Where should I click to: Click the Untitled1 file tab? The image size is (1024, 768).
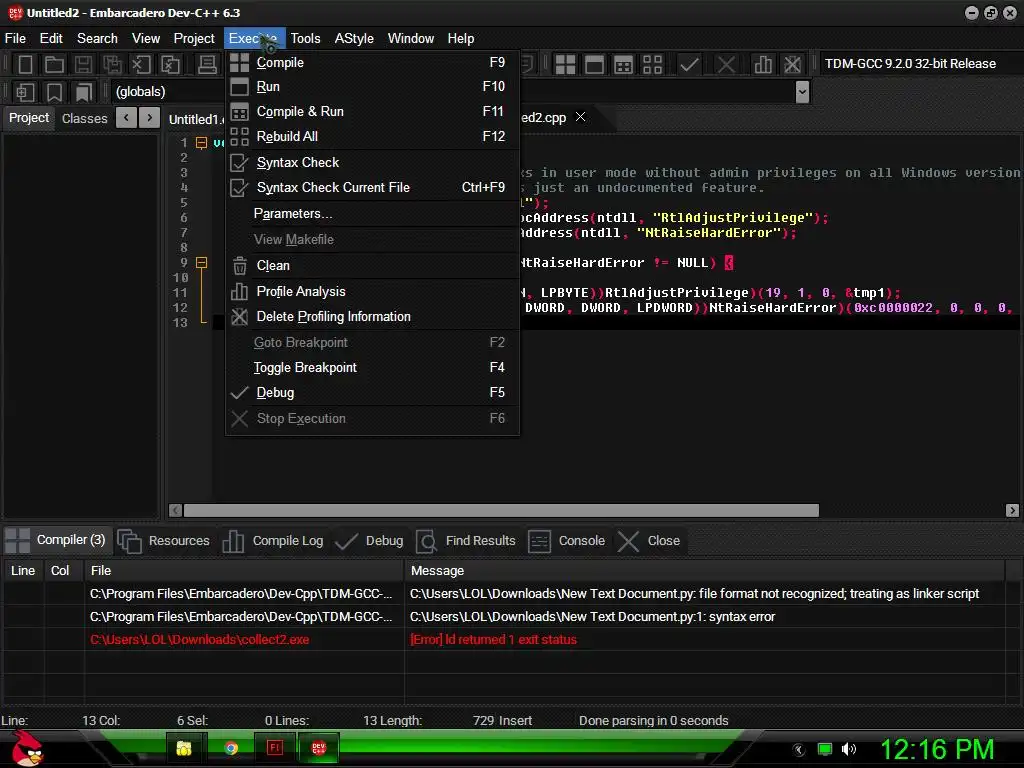click(195, 119)
